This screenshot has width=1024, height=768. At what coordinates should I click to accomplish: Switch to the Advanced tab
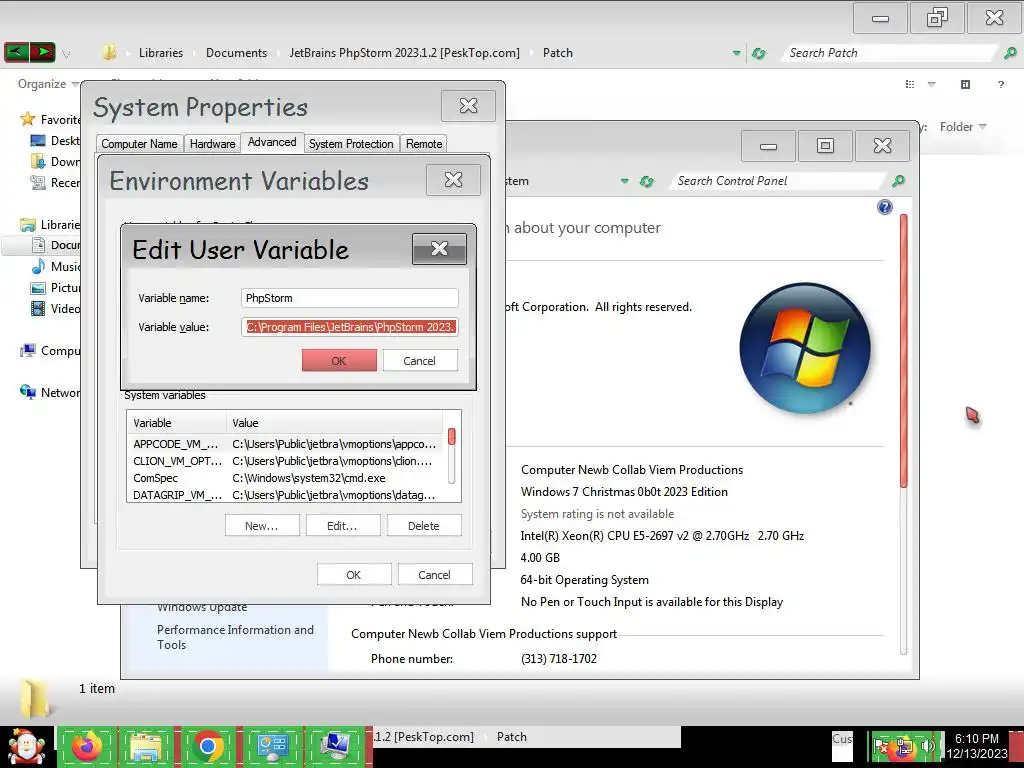tap(272, 142)
